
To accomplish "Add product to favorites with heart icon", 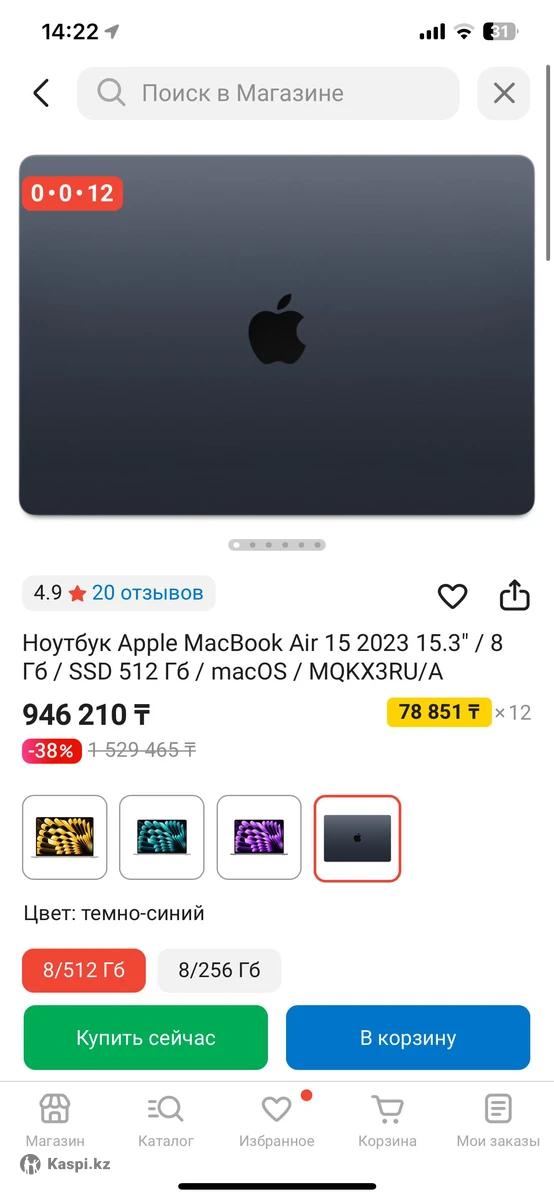I will [x=453, y=596].
